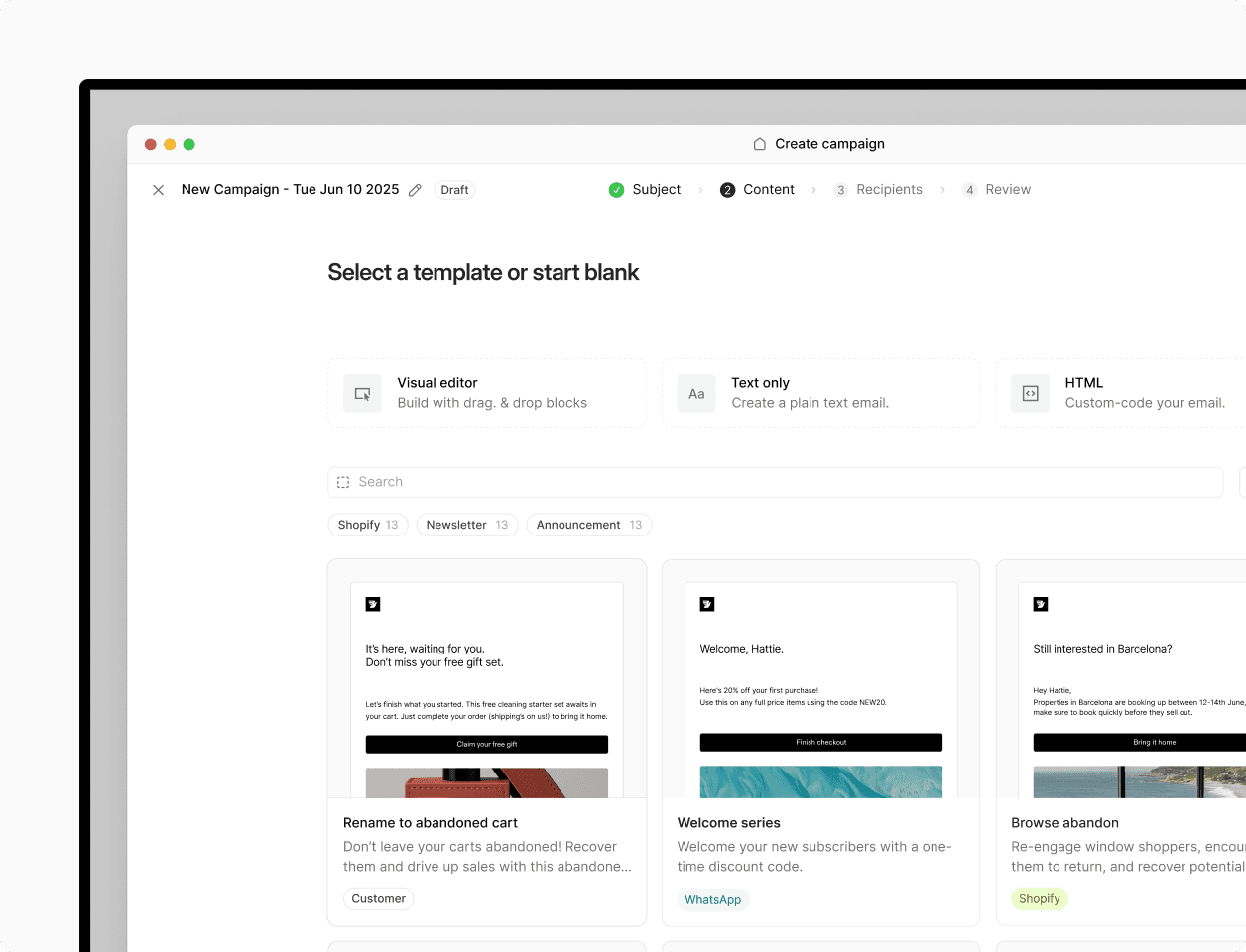Viewport: 1246px width, 952px height.
Task: Click 'Claim your free gift' in preview
Action: point(487,744)
